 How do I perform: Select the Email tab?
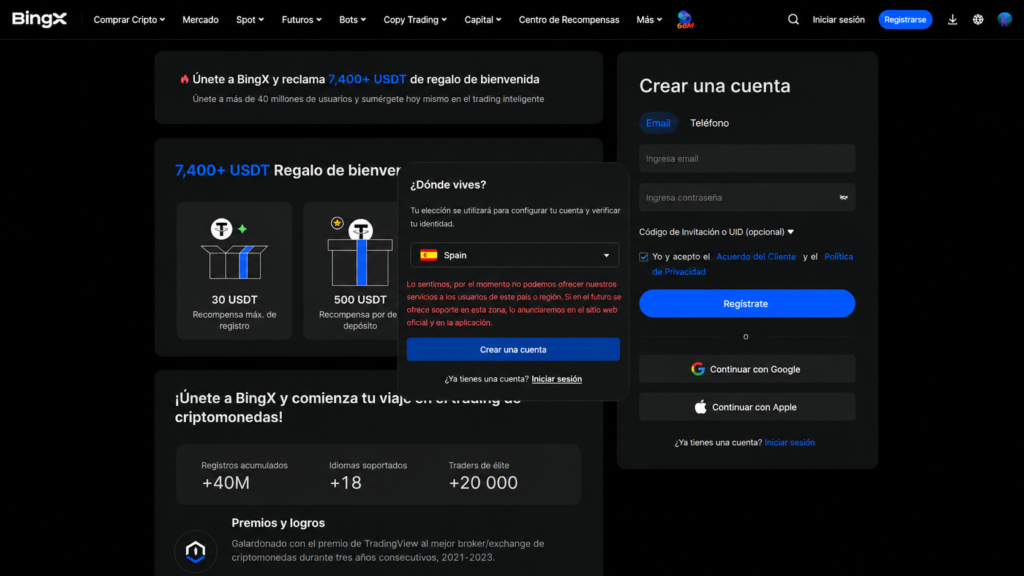(658, 123)
